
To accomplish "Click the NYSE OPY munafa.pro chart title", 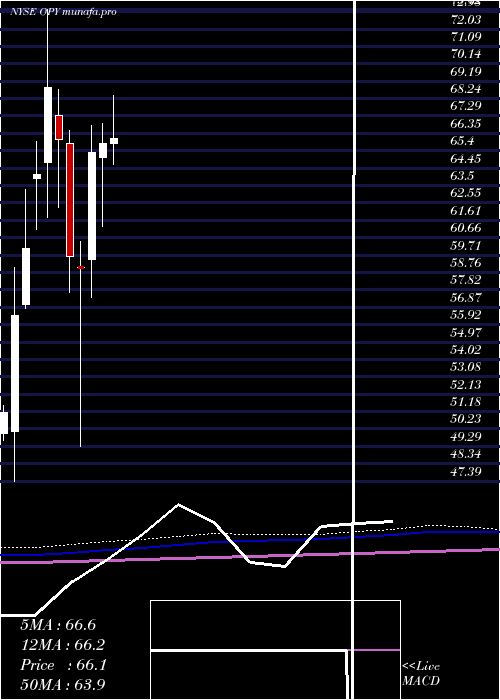I will point(63,11).
